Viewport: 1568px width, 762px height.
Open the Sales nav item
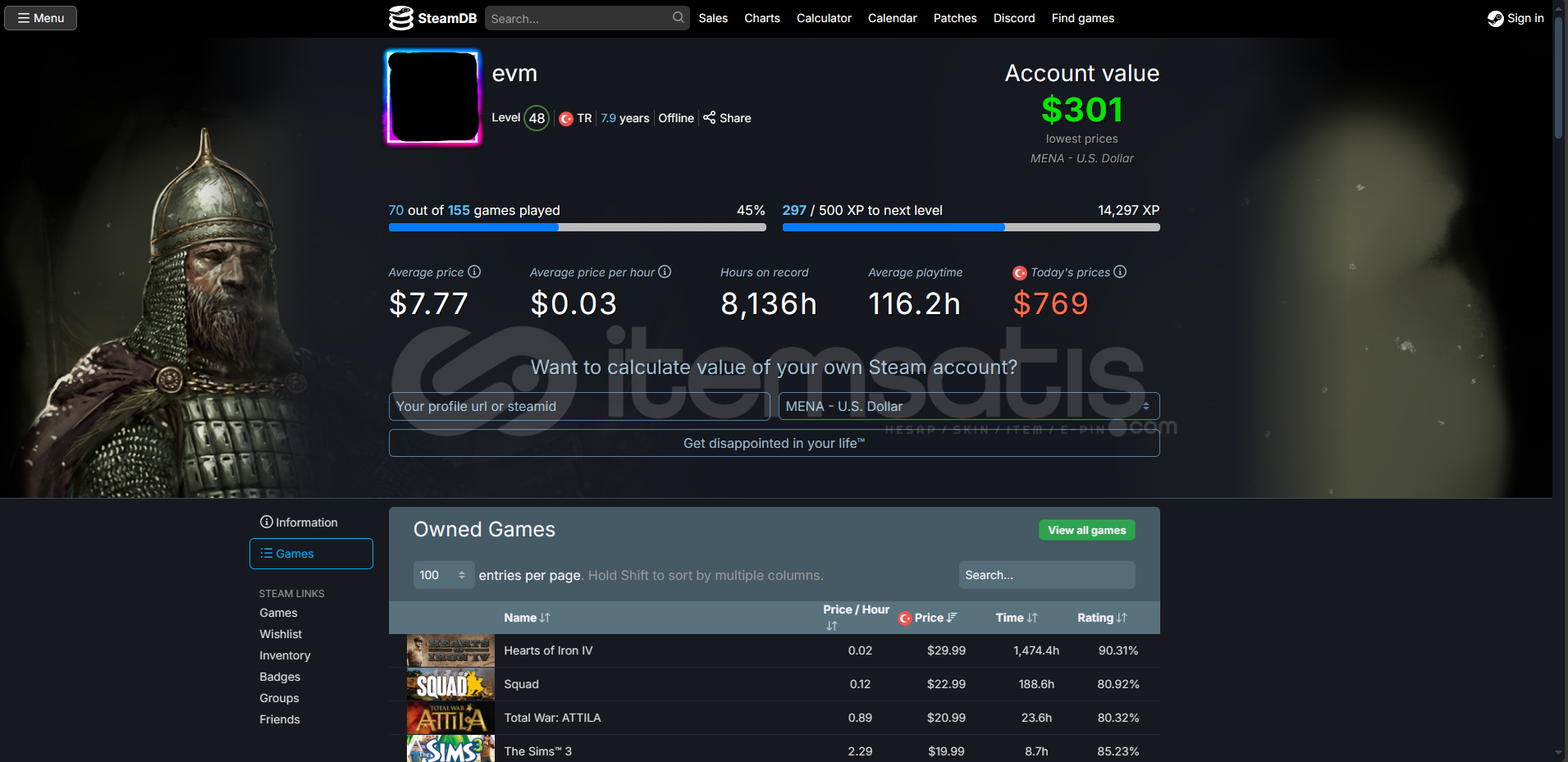tap(713, 18)
